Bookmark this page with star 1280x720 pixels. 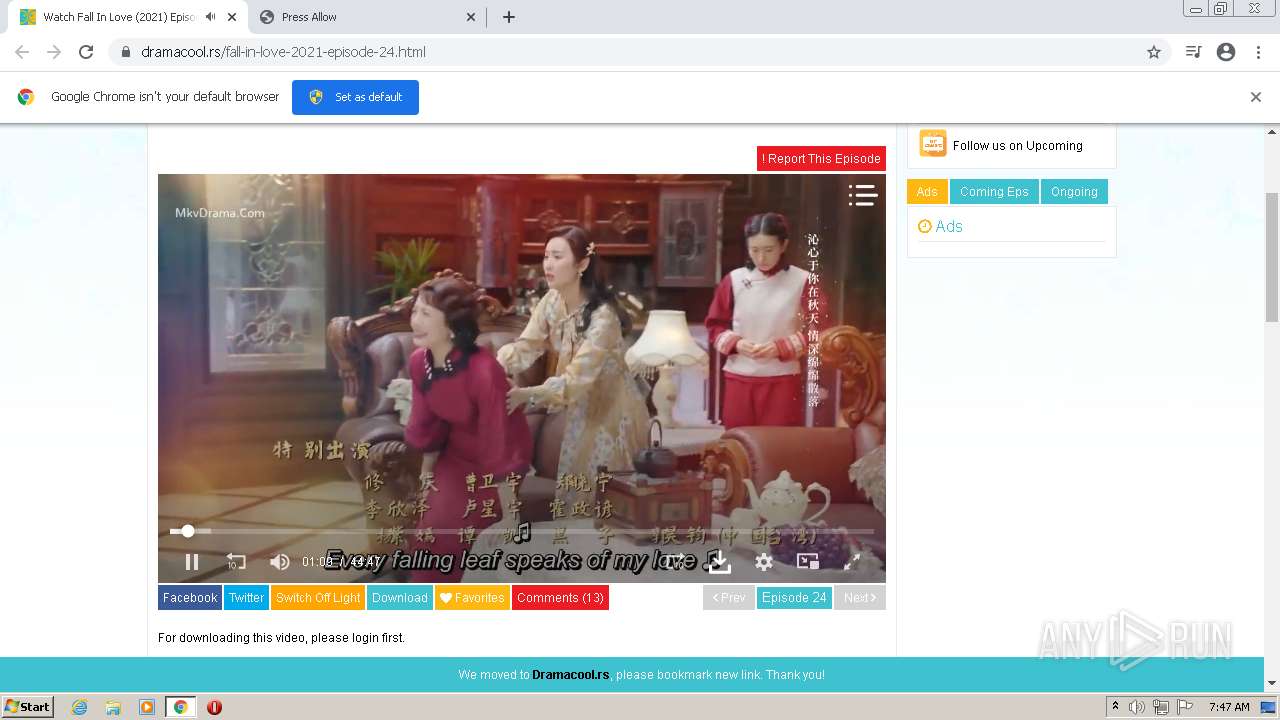(x=1154, y=52)
